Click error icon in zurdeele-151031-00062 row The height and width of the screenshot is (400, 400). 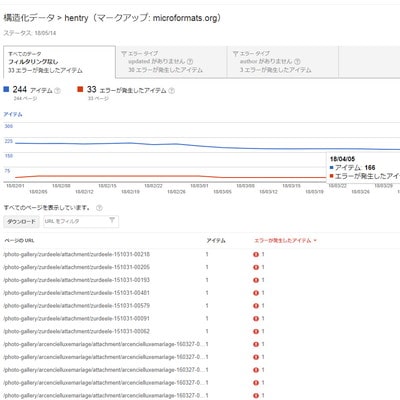tap(256, 332)
